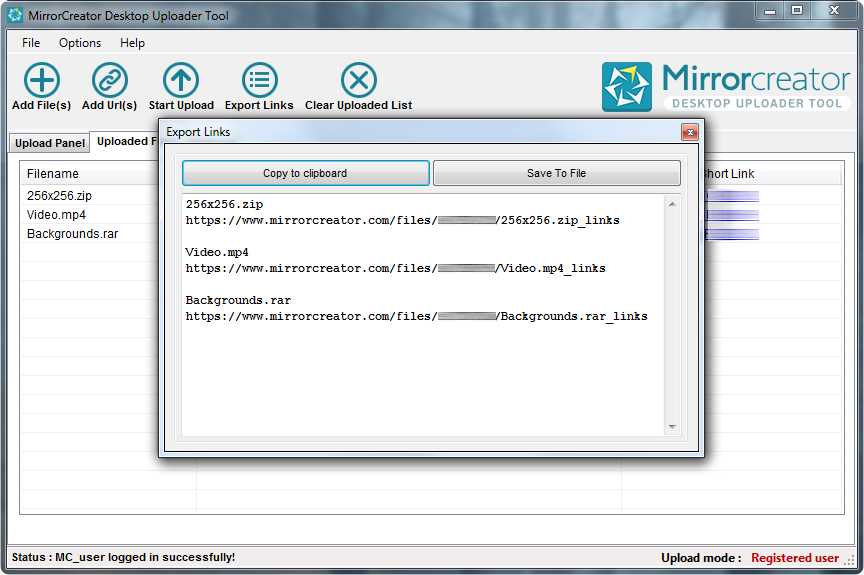
Task: Click the Export Links list icon
Action: [x=260, y=80]
